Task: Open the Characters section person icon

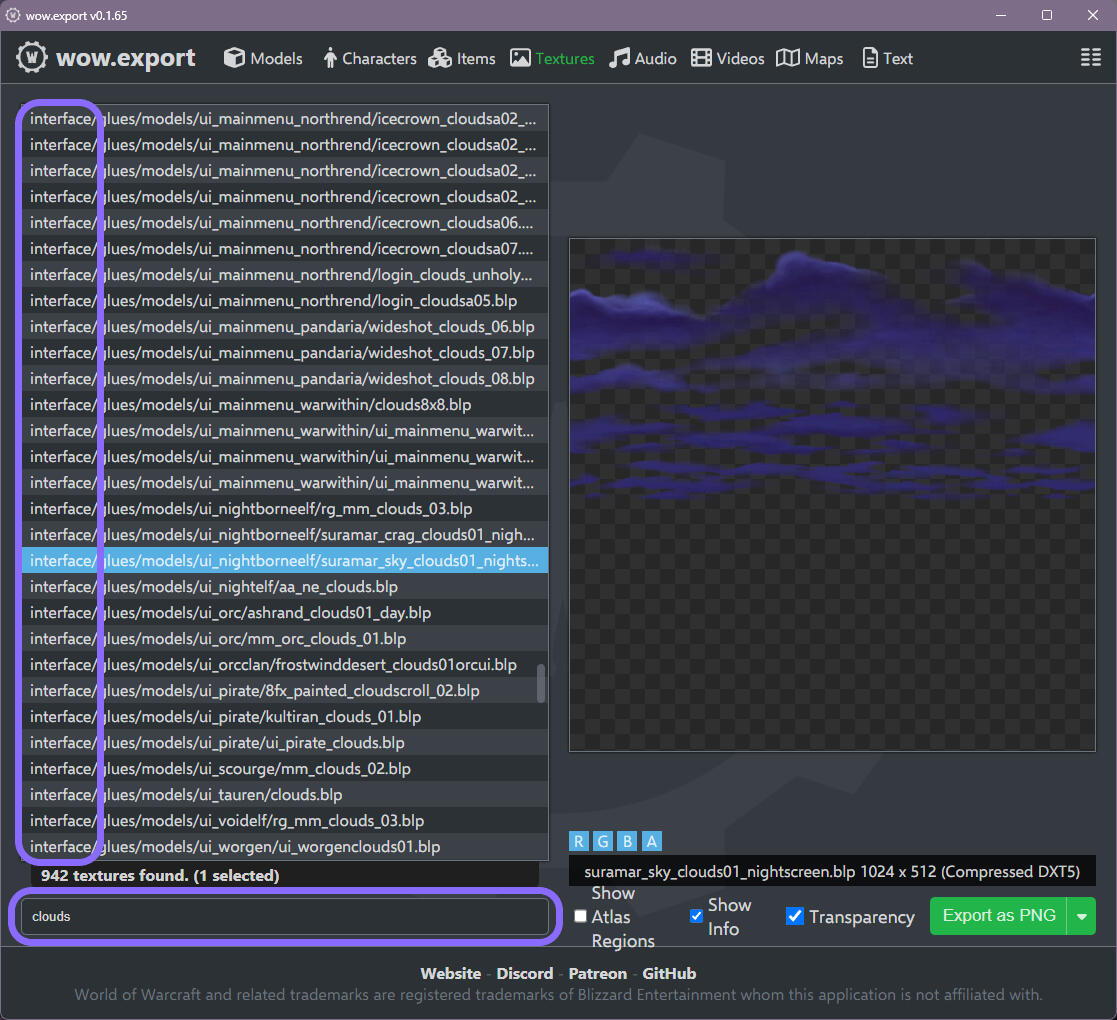Action: (x=330, y=59)
